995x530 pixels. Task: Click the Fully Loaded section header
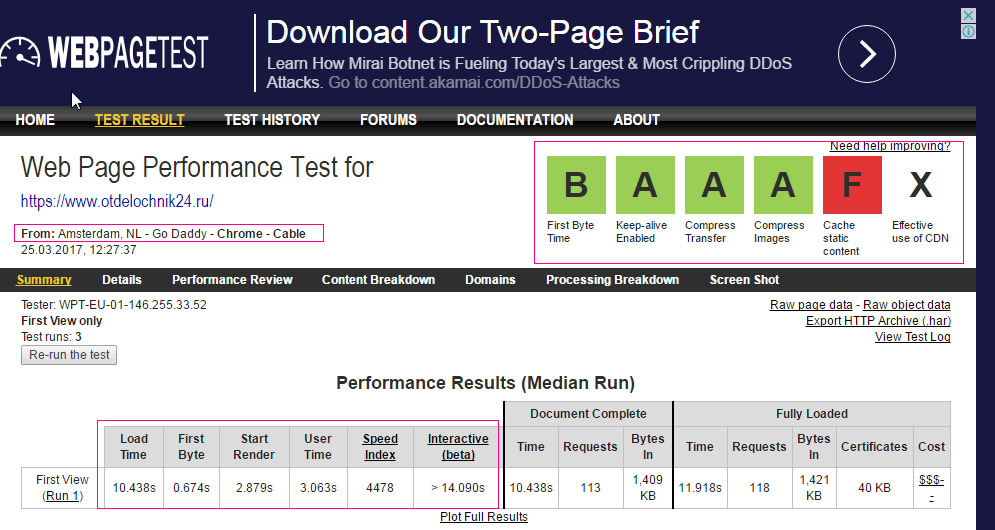(x=812, y=414)
